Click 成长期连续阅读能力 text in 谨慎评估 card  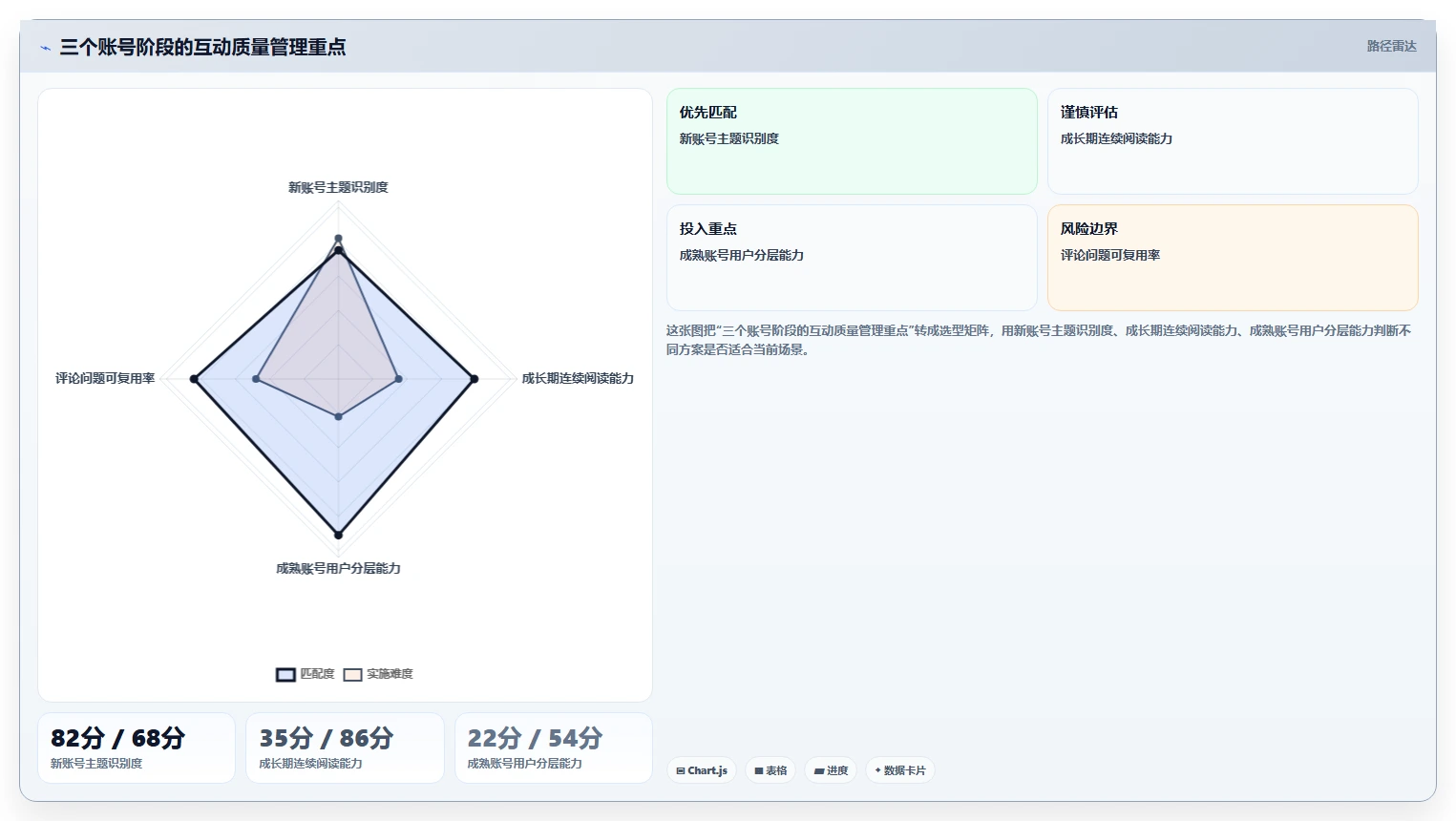1116,138
